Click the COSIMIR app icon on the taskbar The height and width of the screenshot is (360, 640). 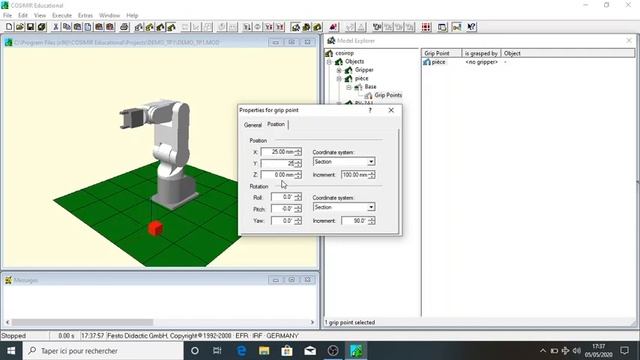(356, 351)
